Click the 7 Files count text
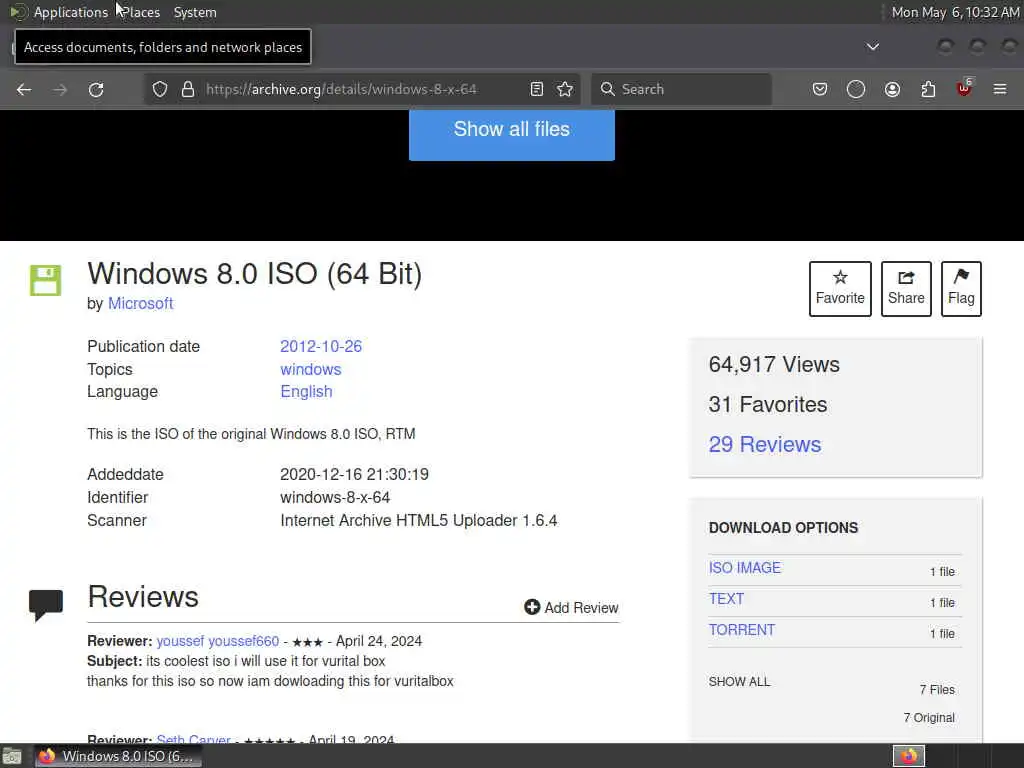The height and width of the screenshot is (768, 1024). click(937, 690)
